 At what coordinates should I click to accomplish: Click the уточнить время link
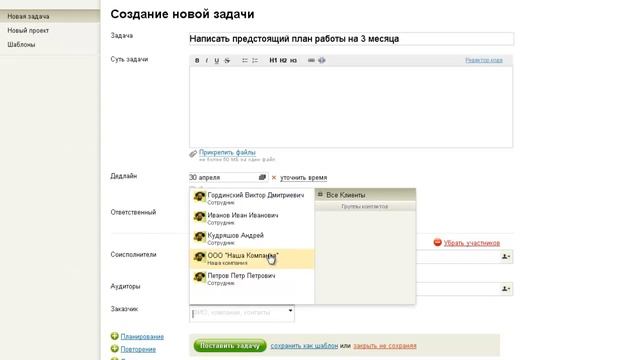(x=303, y=178)
